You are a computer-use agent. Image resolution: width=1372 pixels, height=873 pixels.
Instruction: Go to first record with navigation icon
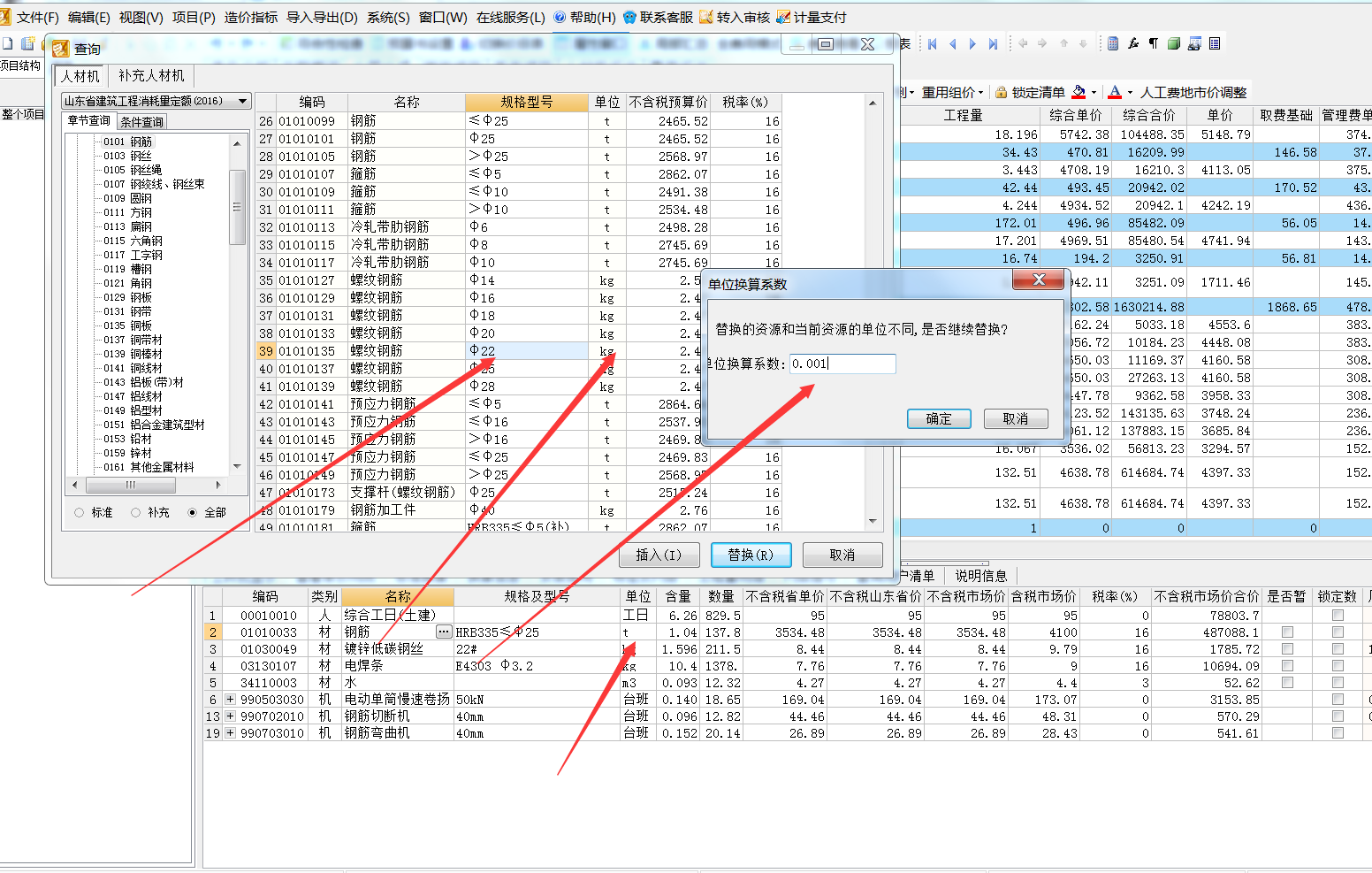click(932, 43)
